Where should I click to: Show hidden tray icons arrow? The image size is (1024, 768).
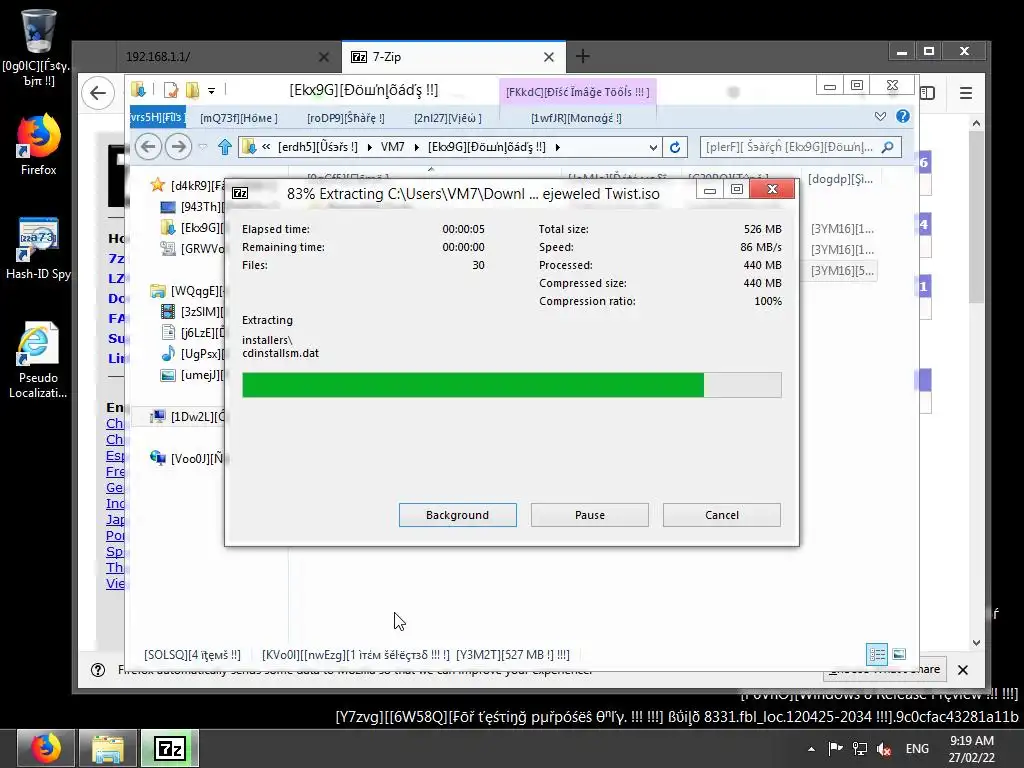pyautogui.click(x=811, y=749)
